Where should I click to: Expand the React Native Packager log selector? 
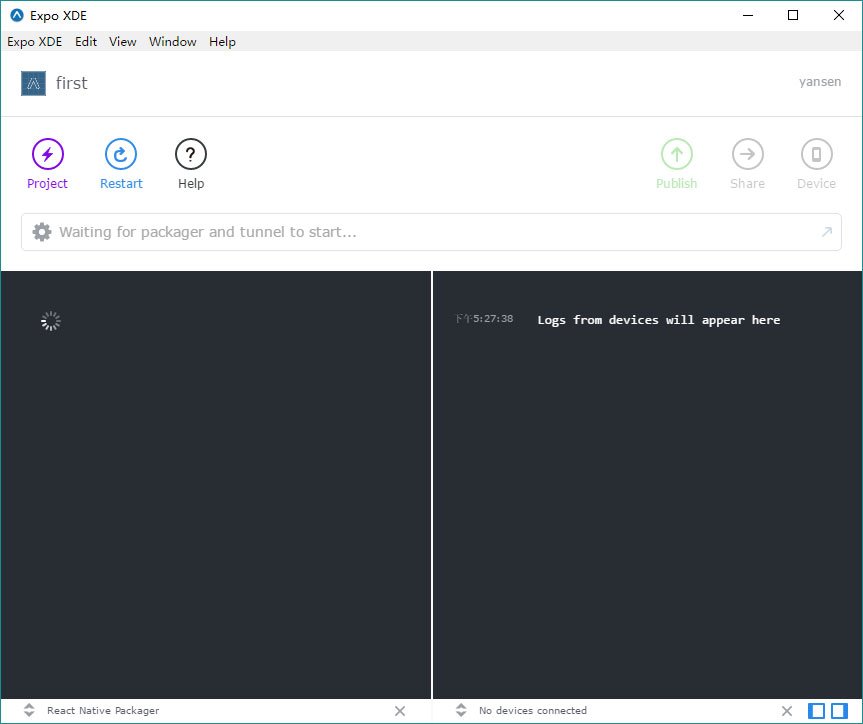pyautogui.click(x=29, y=710)
